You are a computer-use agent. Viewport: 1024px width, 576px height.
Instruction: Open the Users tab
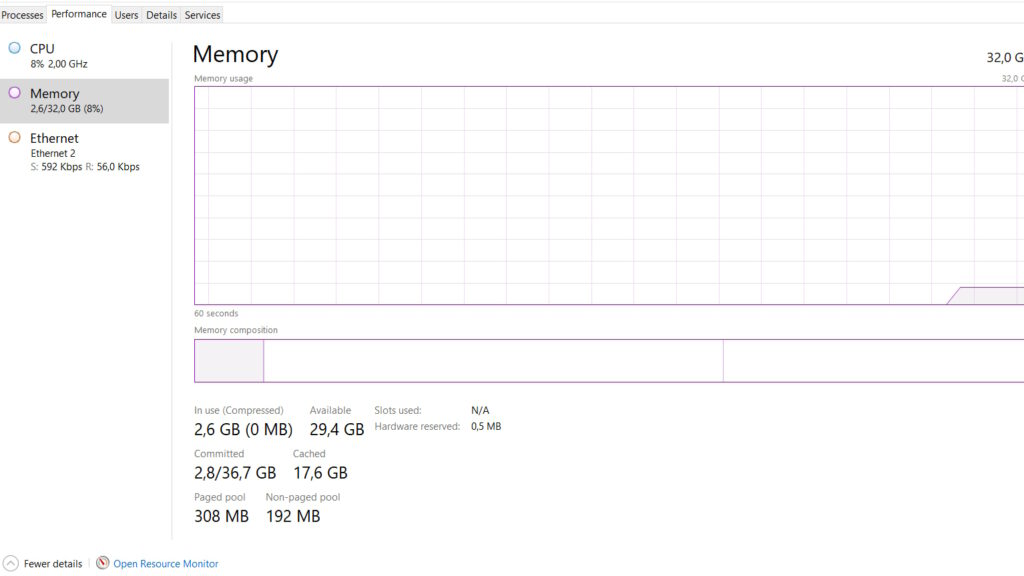coord(126,15)
